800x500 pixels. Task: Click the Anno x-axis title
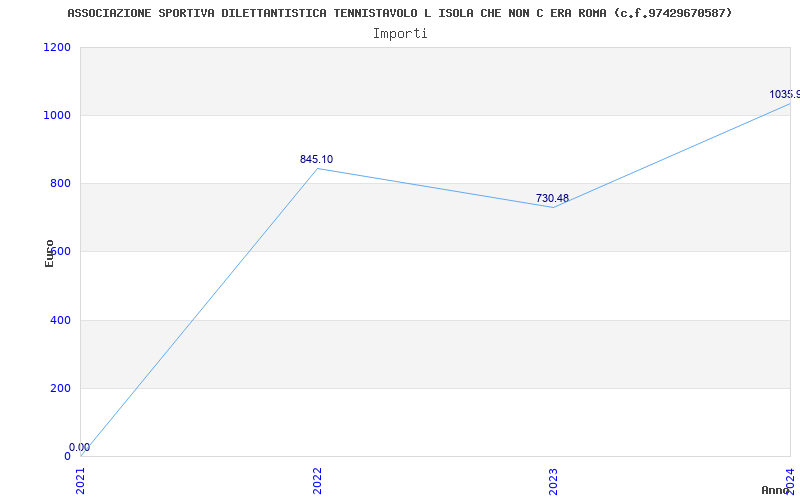(x=775, y=490)
